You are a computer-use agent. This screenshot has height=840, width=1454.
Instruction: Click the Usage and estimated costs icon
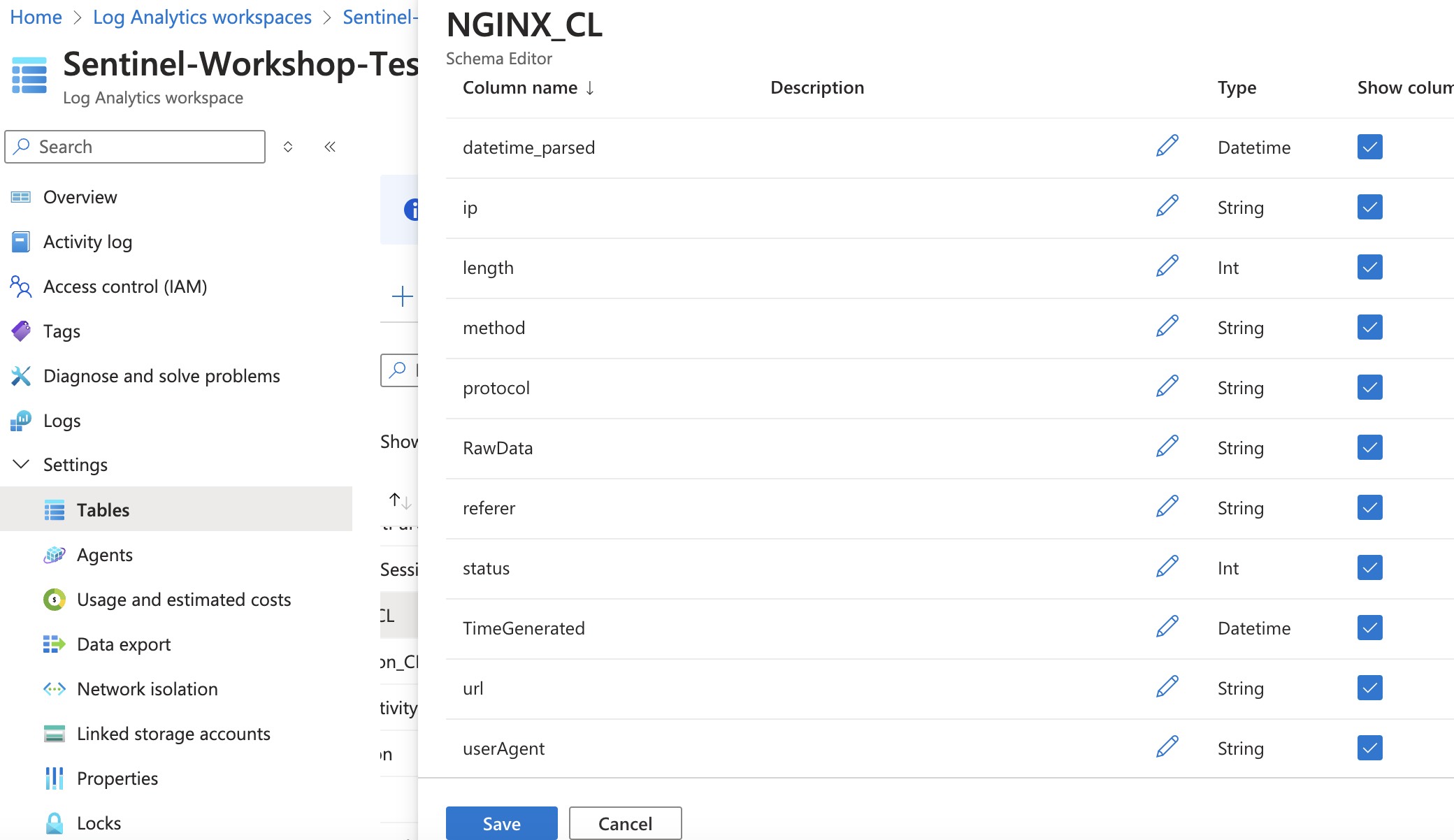pos(55,600)
